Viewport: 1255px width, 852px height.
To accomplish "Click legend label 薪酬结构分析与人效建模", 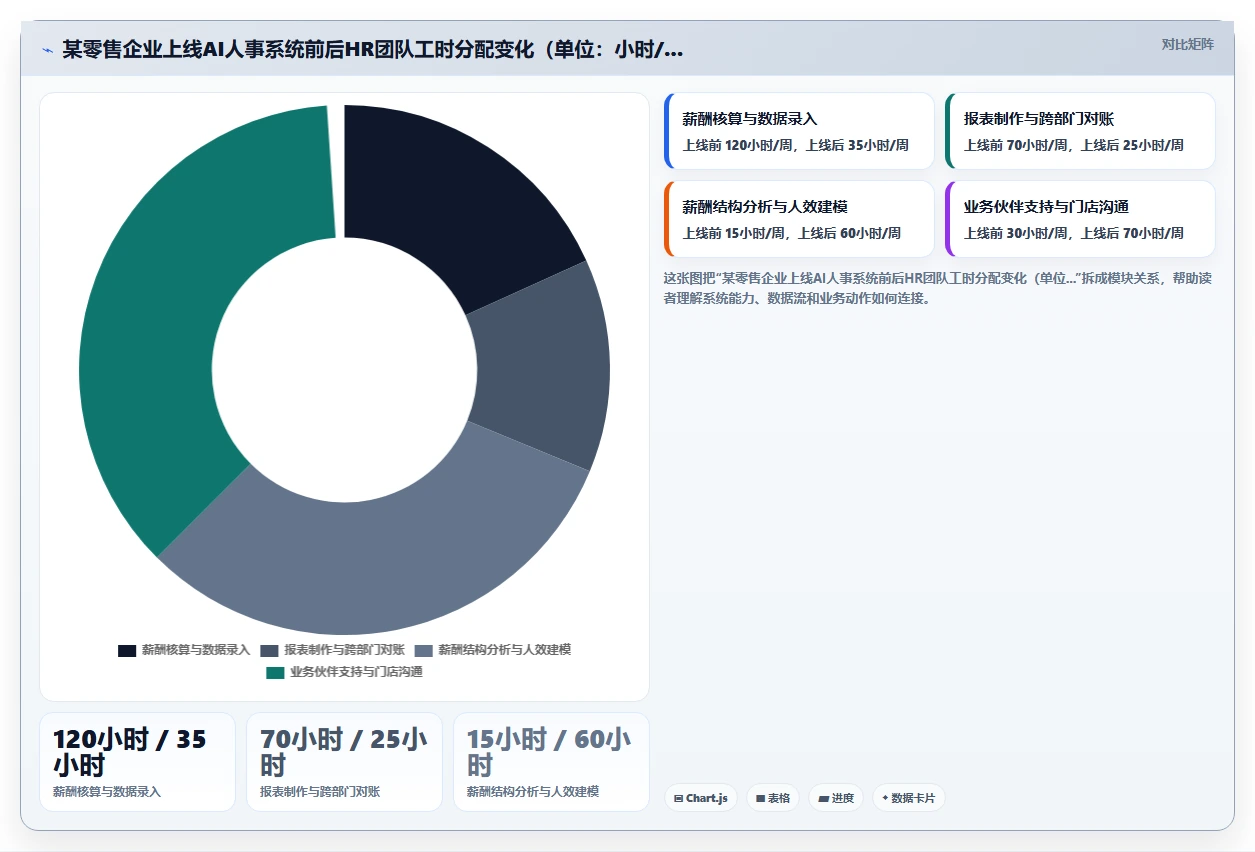I will click(x=505, y=650).
